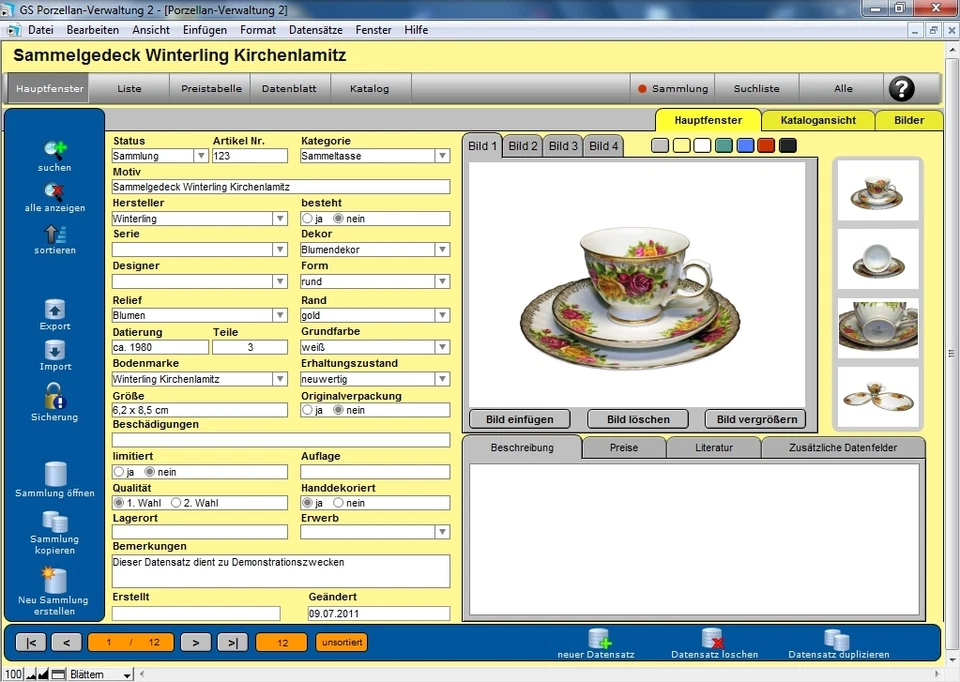Viewport: 960px width, 682px height.
Task: Set Handdekoriert to nein
Action: click(x=340, y=502)
